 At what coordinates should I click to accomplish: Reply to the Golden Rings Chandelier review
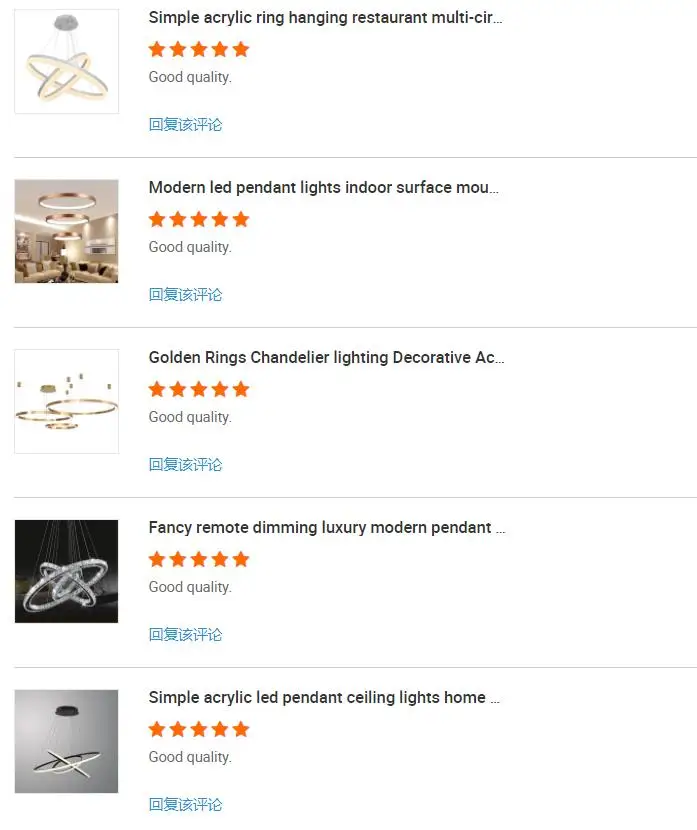click(186, 464)
